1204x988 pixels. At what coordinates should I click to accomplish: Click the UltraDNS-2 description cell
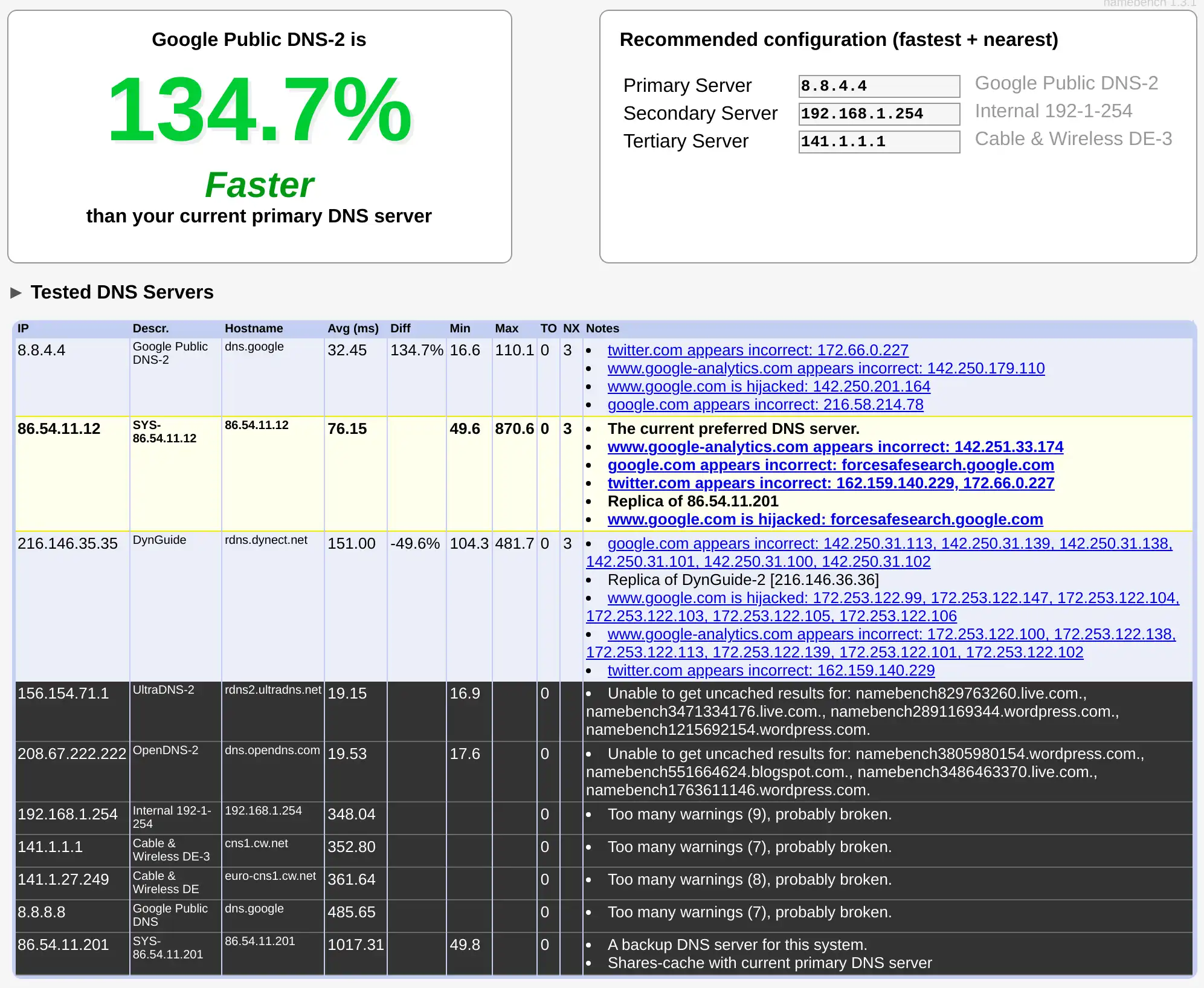(x=163, y=690)
